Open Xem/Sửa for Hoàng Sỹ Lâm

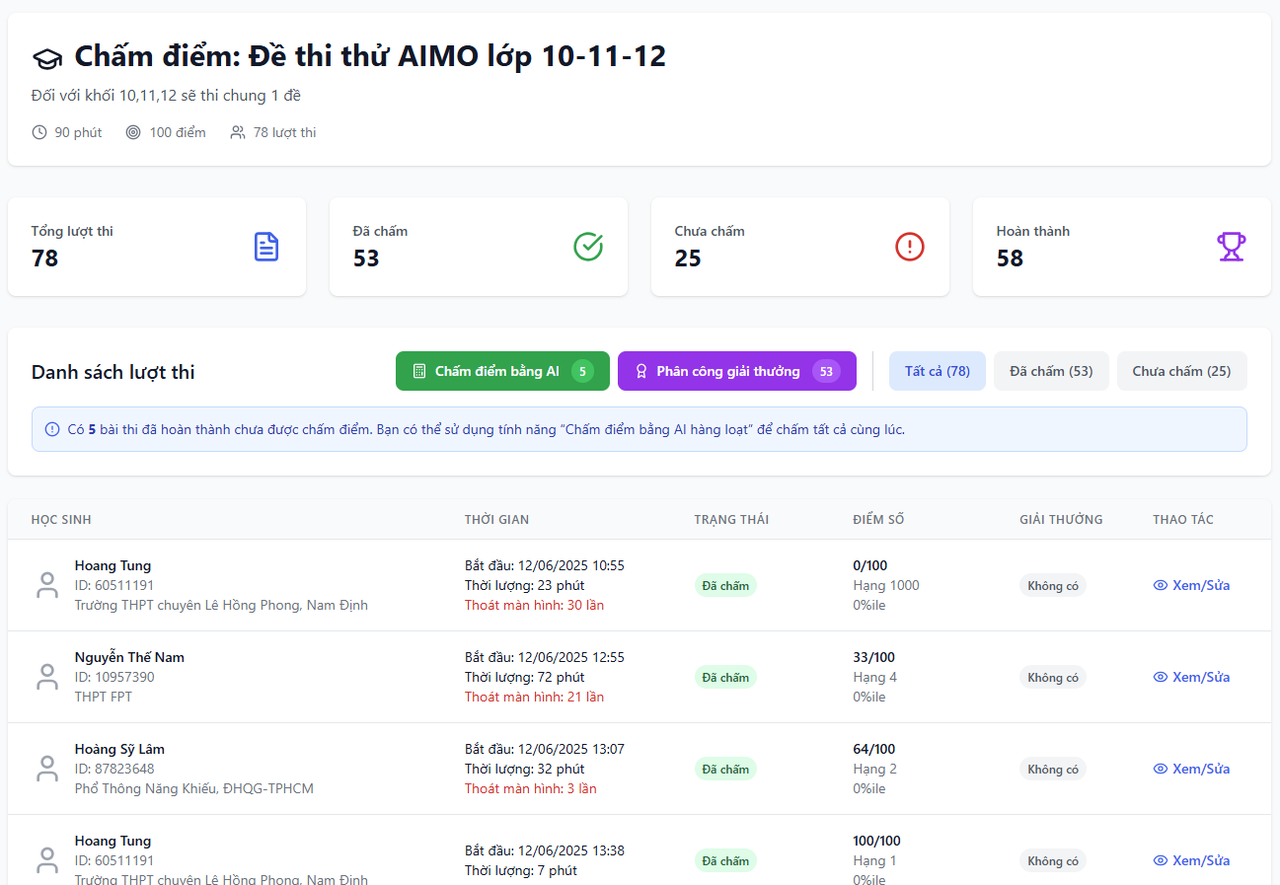pos(1191,769)
